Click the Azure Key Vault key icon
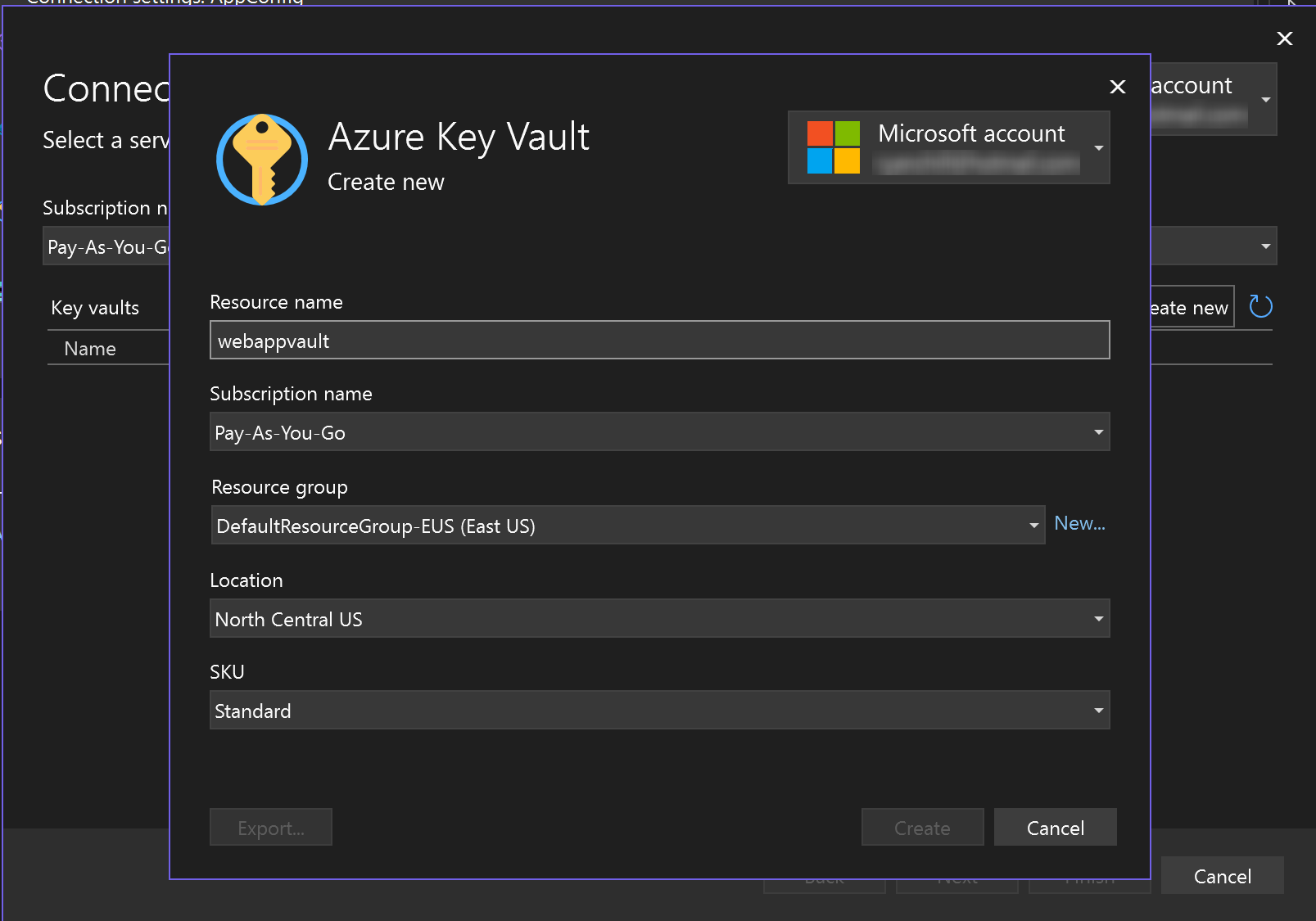1316x921 pixels. click(262, 160)
